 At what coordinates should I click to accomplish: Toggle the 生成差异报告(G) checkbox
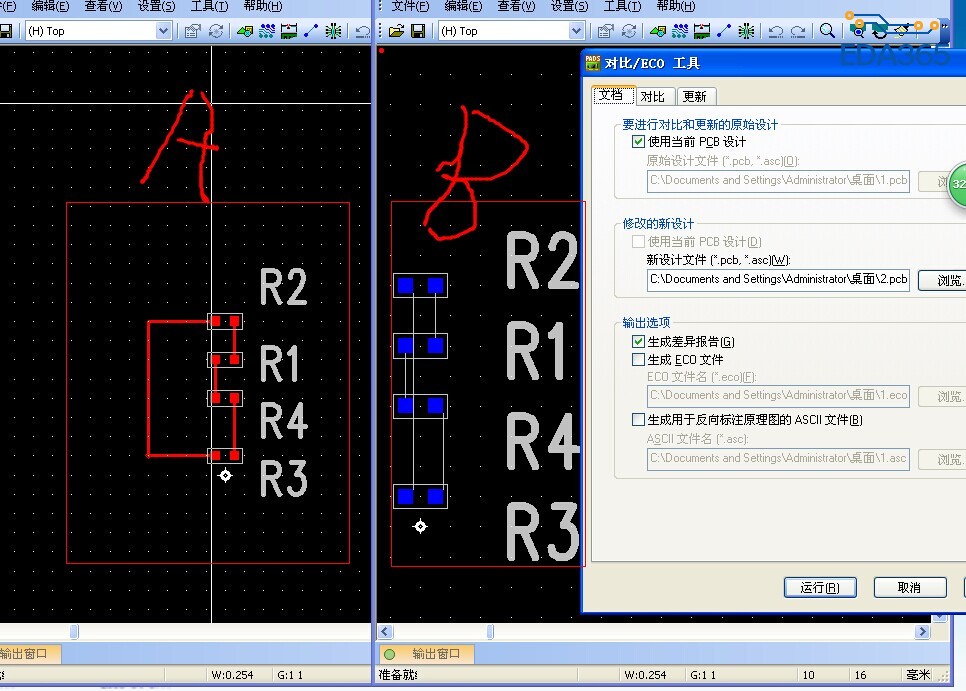tap(638, 341)
